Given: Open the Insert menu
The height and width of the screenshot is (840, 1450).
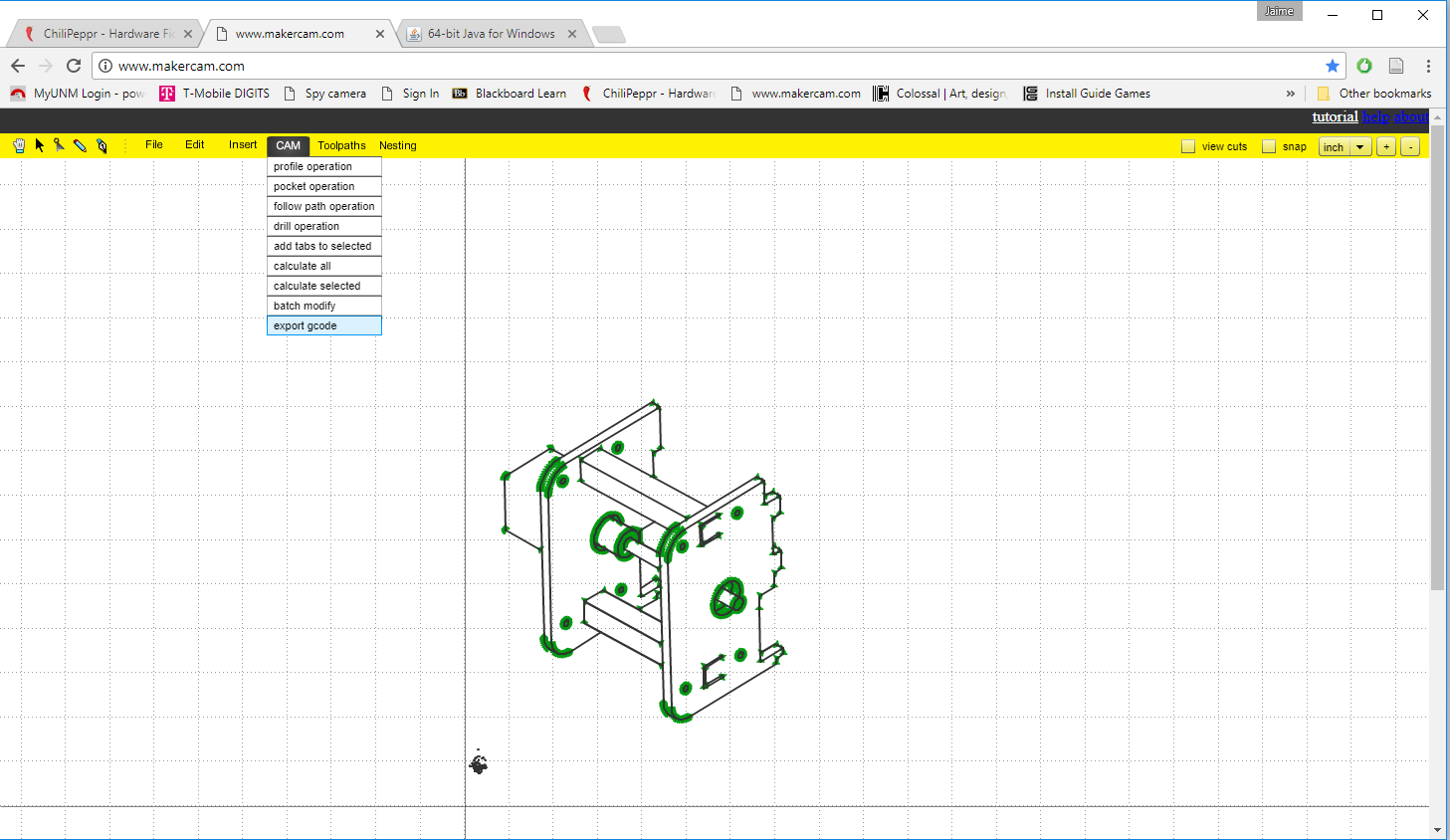Looking at the screenshot, I should (243, 145).
